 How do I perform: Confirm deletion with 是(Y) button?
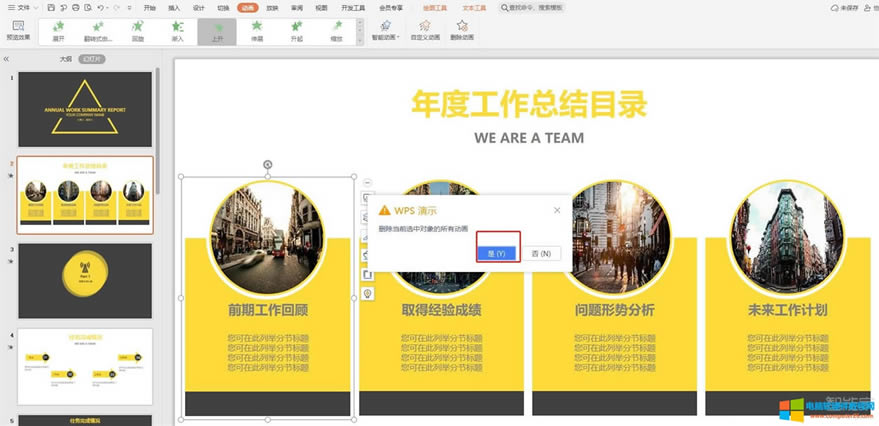coord(497,254)
